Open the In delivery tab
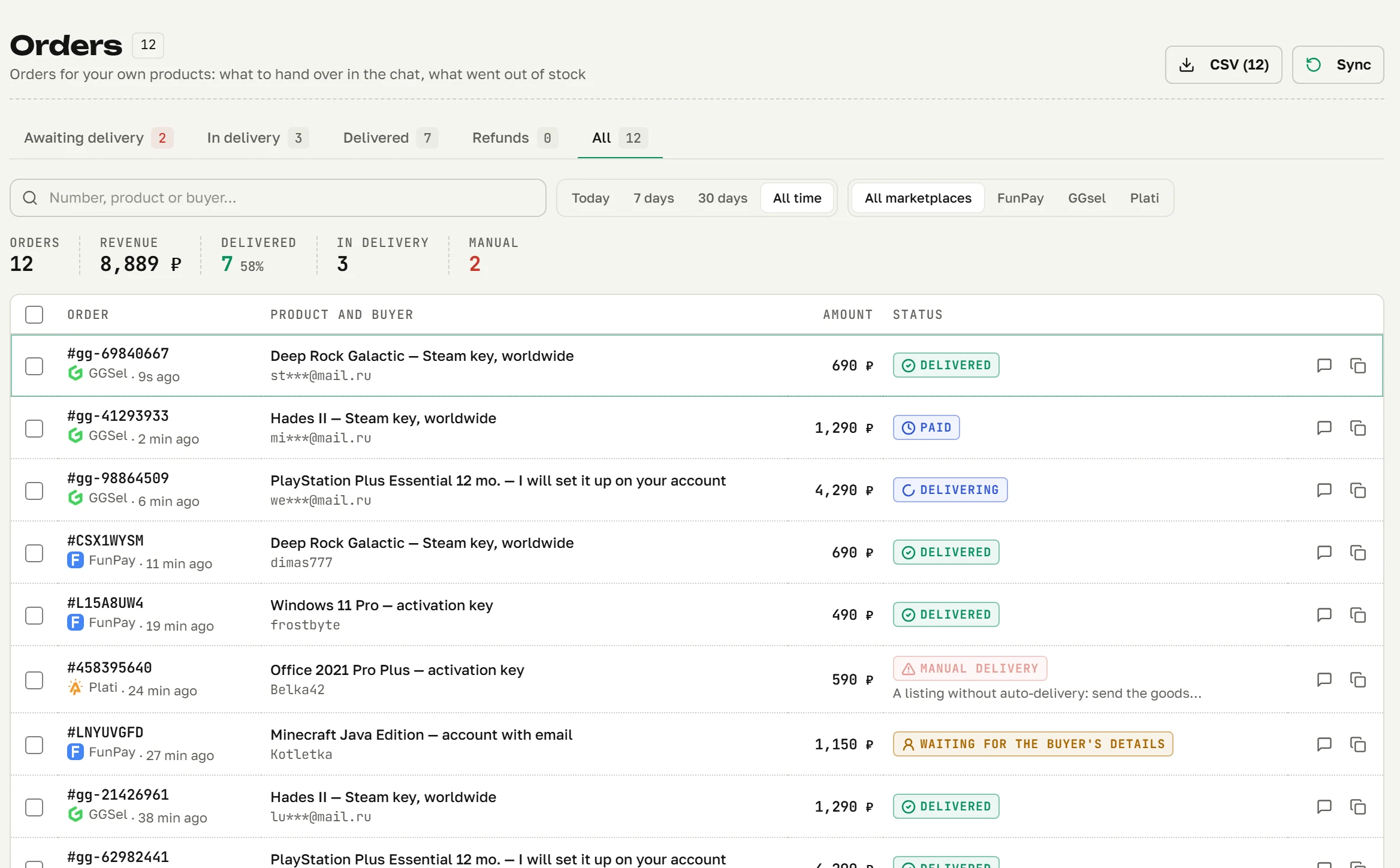 pos(257,138)
